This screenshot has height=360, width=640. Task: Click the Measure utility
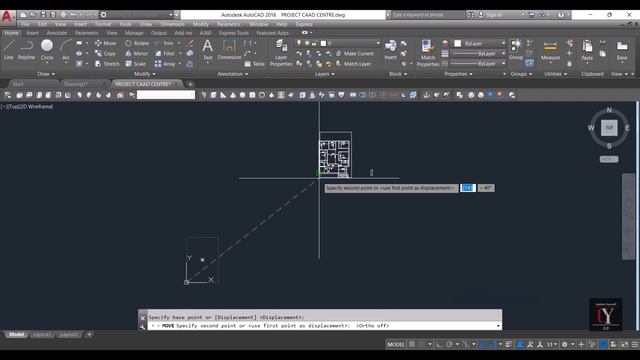point(550,50)
